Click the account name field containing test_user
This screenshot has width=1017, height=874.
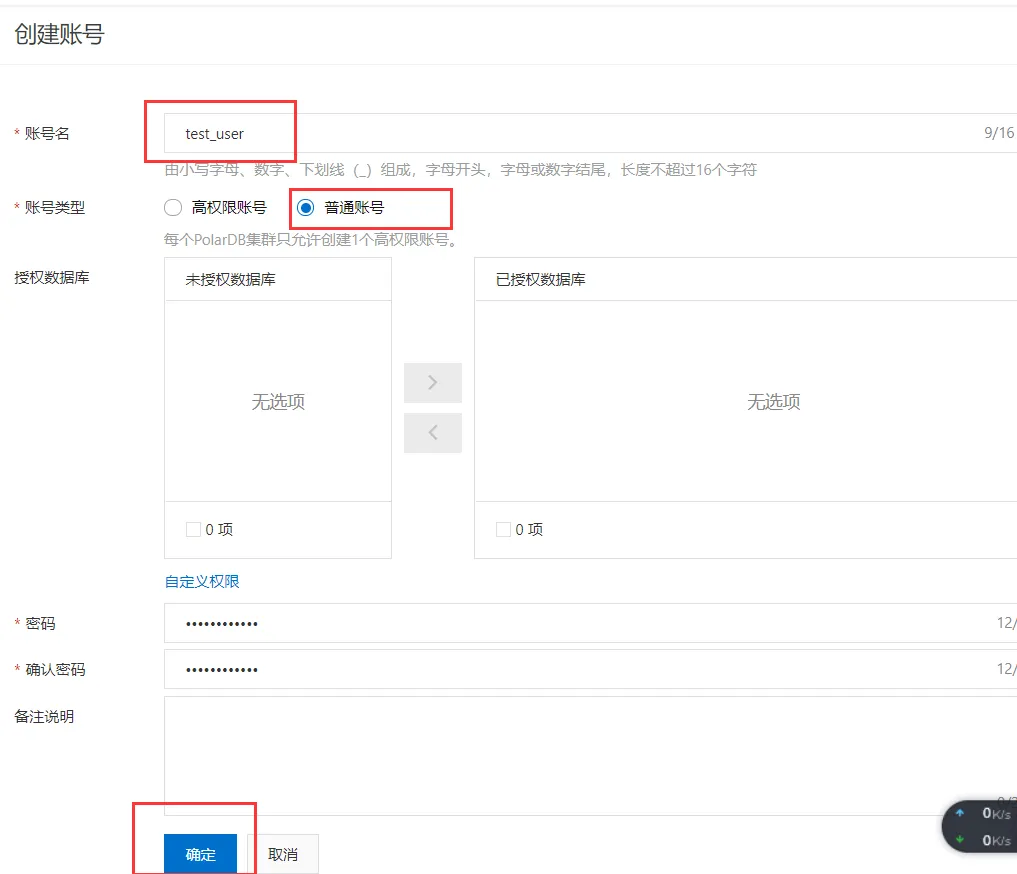[x=590, y=133]
